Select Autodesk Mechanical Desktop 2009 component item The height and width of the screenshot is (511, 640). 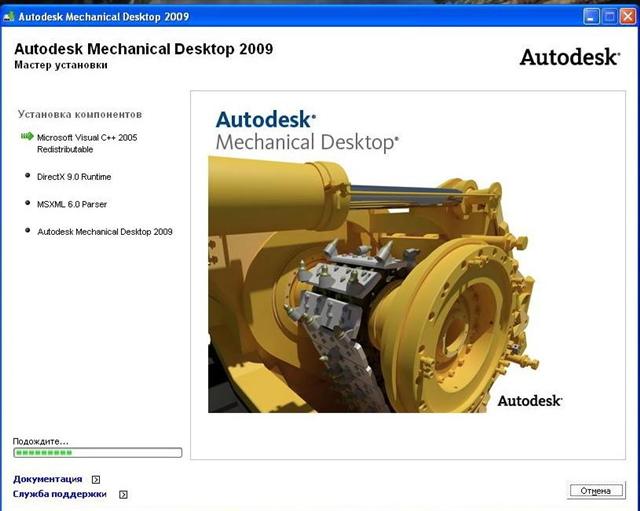(105, 232)
